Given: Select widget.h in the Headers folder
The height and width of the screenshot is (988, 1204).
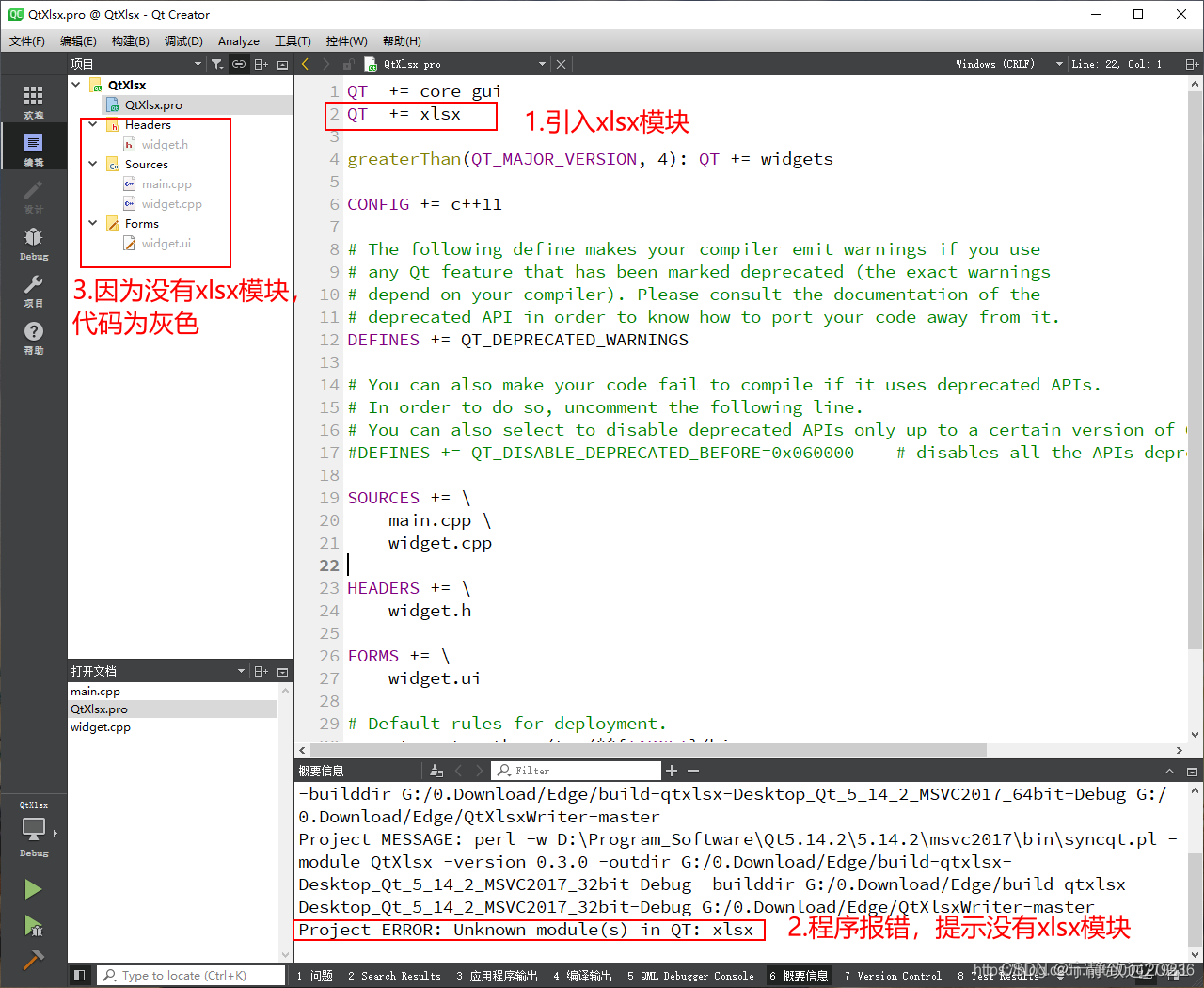Looking at the screenshot, I should pos(165,144).
